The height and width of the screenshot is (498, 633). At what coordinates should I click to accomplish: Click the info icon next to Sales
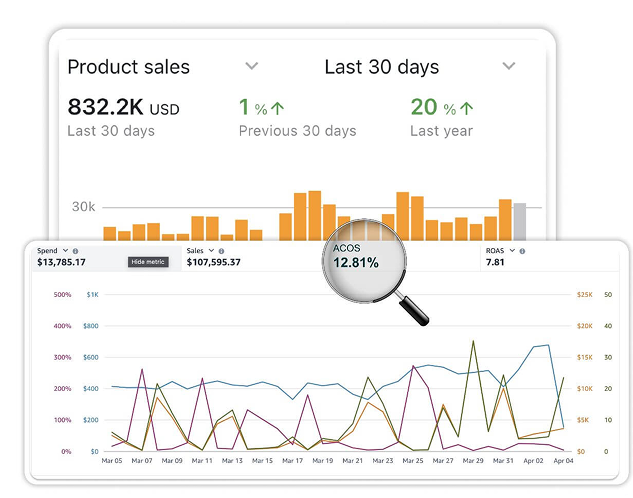point(221,250)
